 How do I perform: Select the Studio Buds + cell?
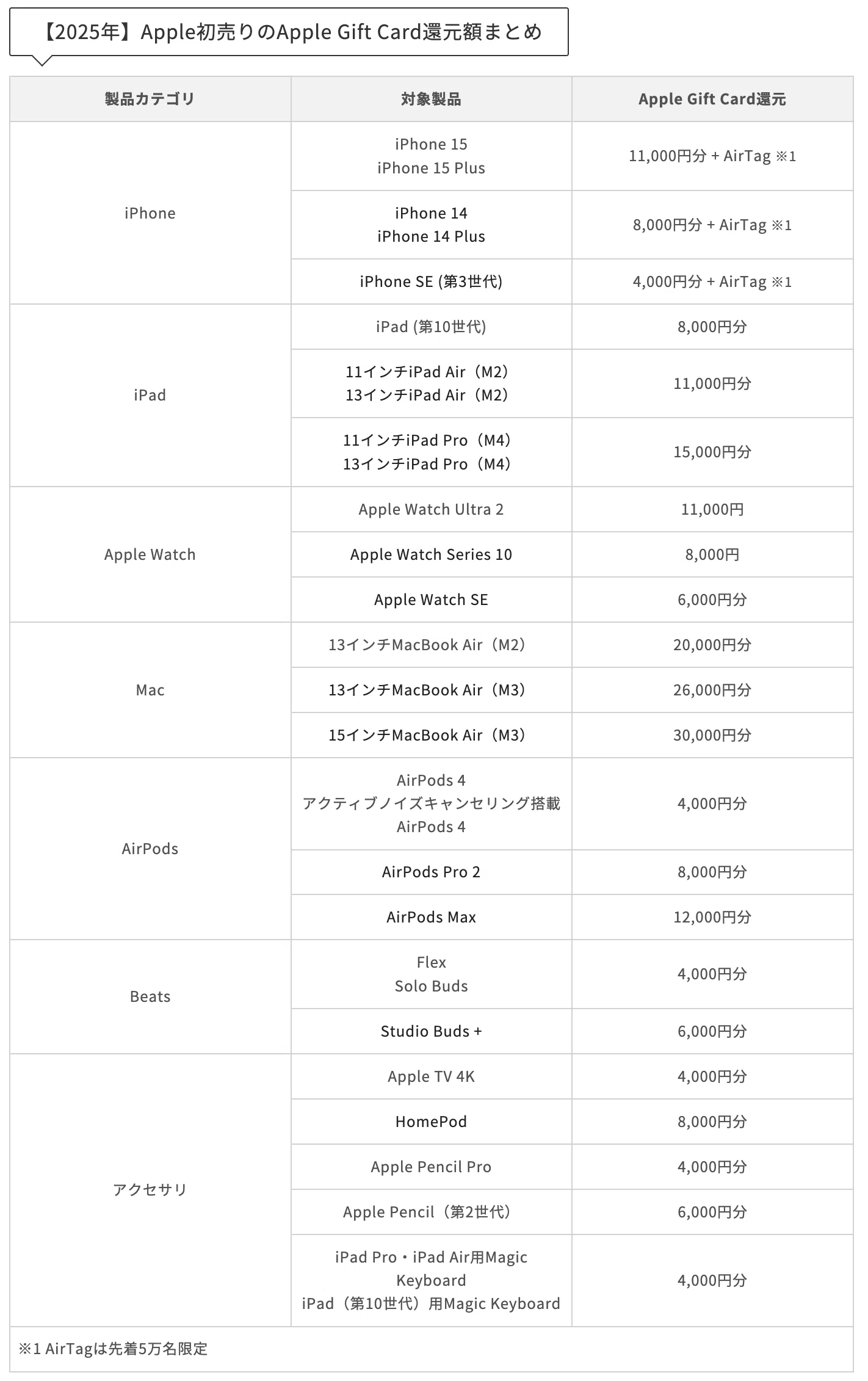[x=432, y=1031]
